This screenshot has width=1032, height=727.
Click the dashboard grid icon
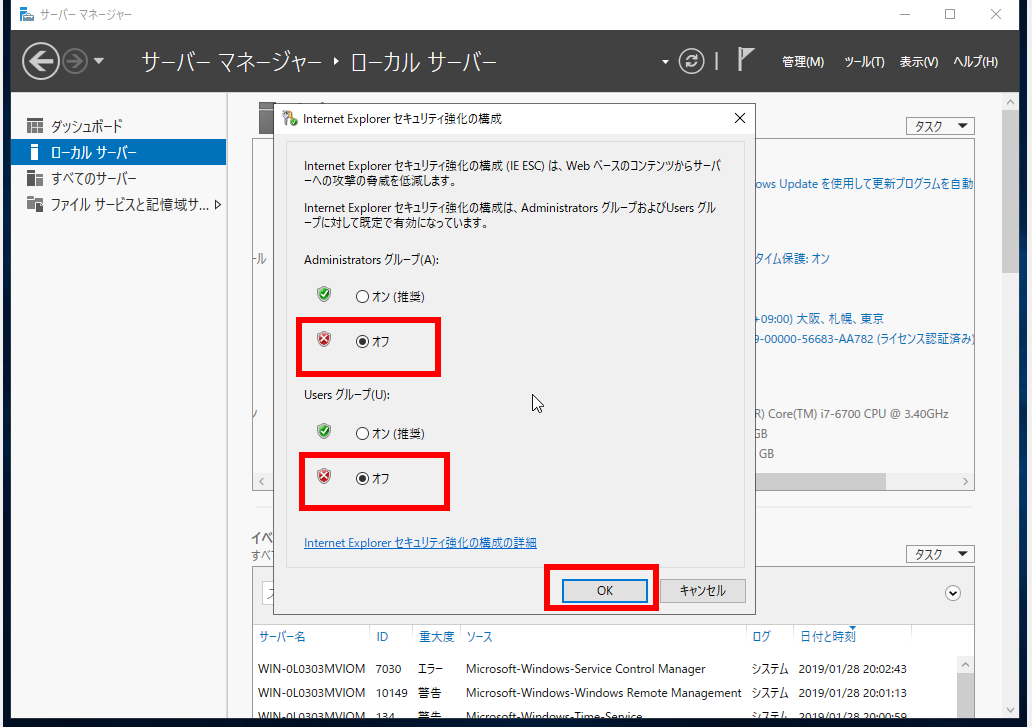35,126
